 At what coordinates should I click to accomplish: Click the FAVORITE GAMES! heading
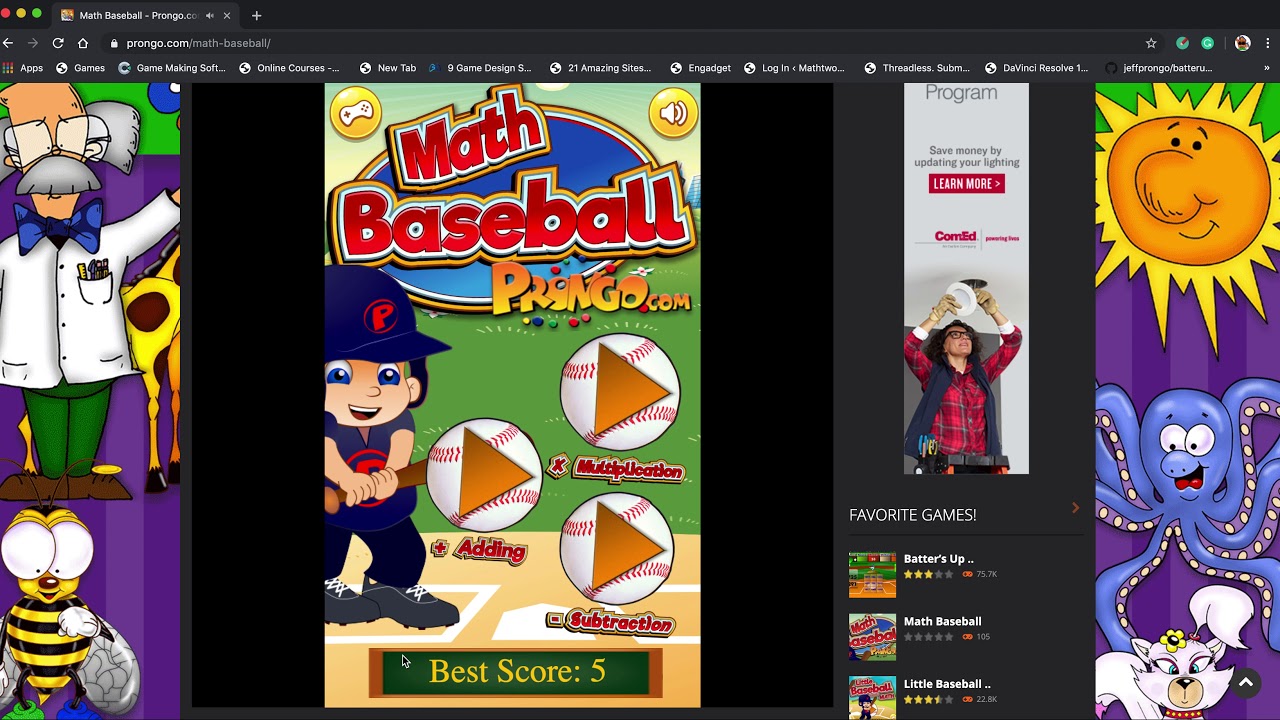[x=912, y=515]
